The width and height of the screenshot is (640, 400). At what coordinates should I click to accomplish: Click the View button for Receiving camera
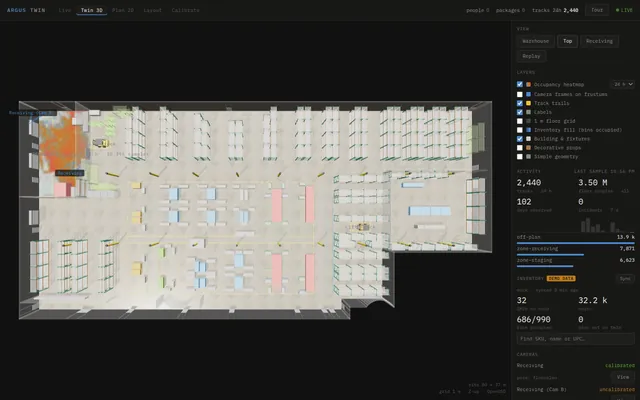click(622, 377)
